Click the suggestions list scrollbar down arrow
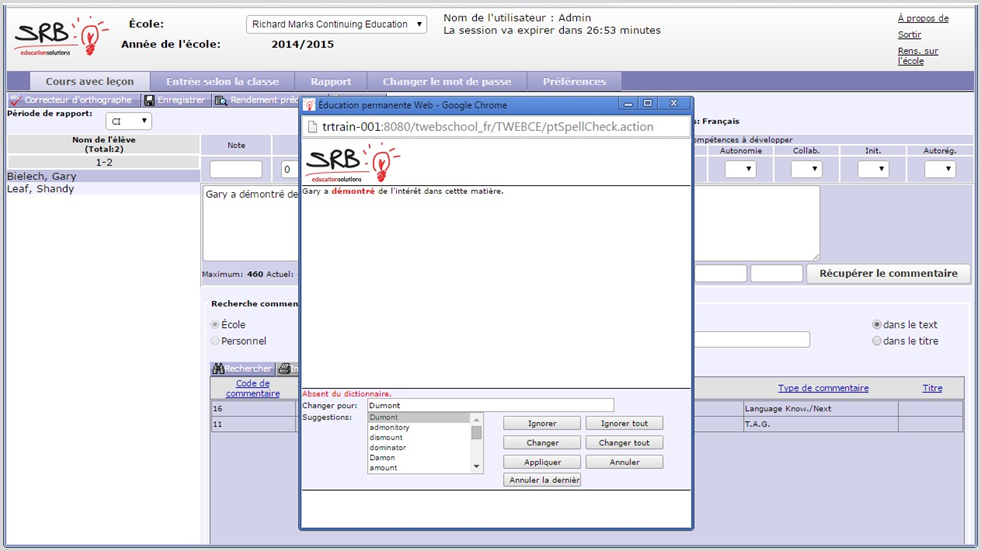This screenshot has width=981, height=551. pyautogui.click(x=477, y=466)
